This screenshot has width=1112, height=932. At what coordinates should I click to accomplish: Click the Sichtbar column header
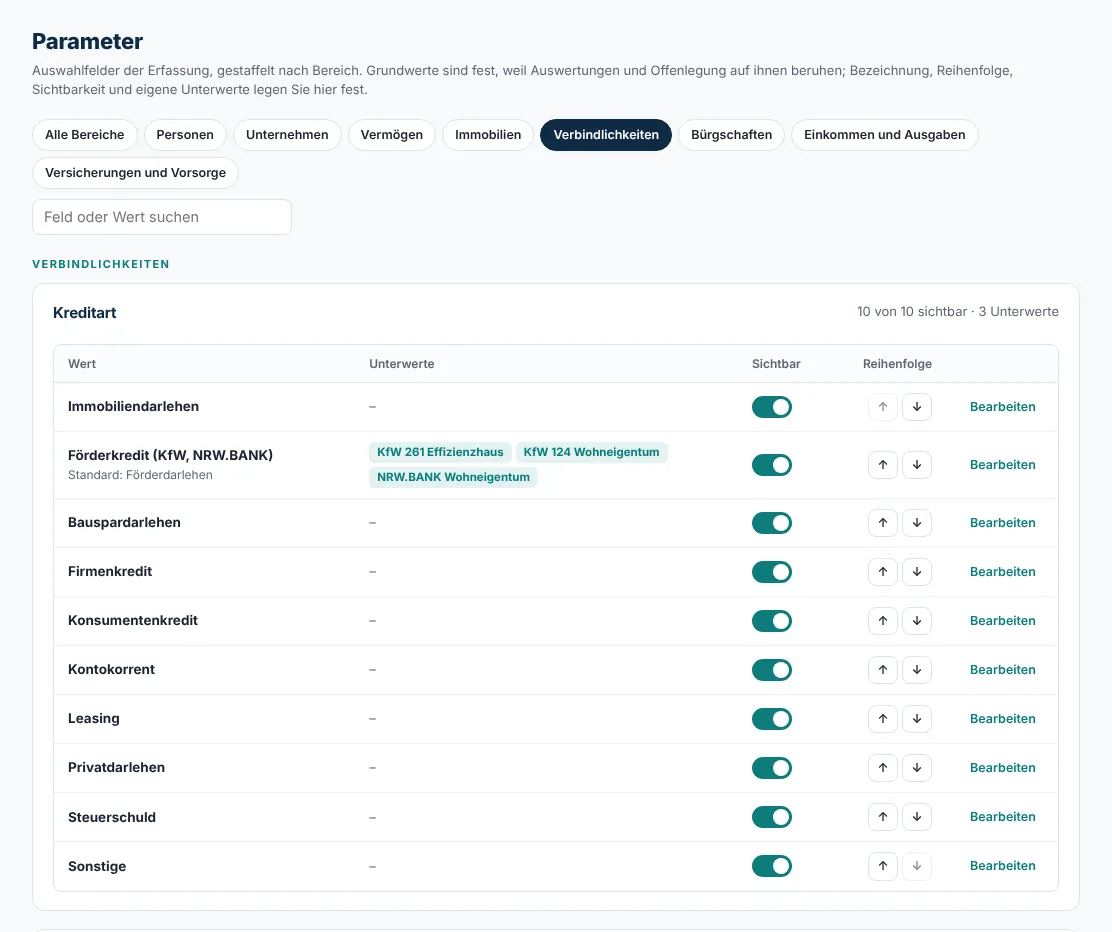[776, 364]
